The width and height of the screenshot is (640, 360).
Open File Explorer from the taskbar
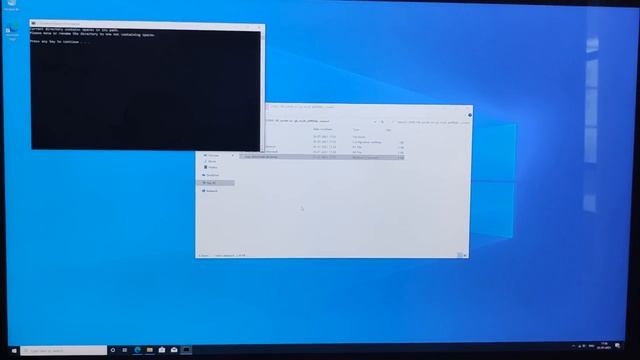tap(150, 350)
